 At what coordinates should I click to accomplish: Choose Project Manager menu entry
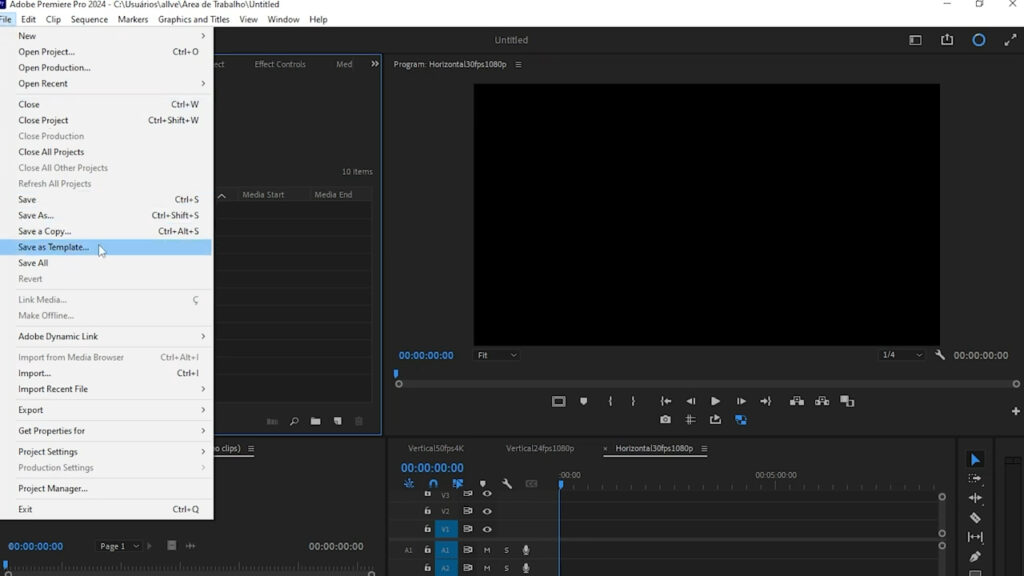coord(106,488)
